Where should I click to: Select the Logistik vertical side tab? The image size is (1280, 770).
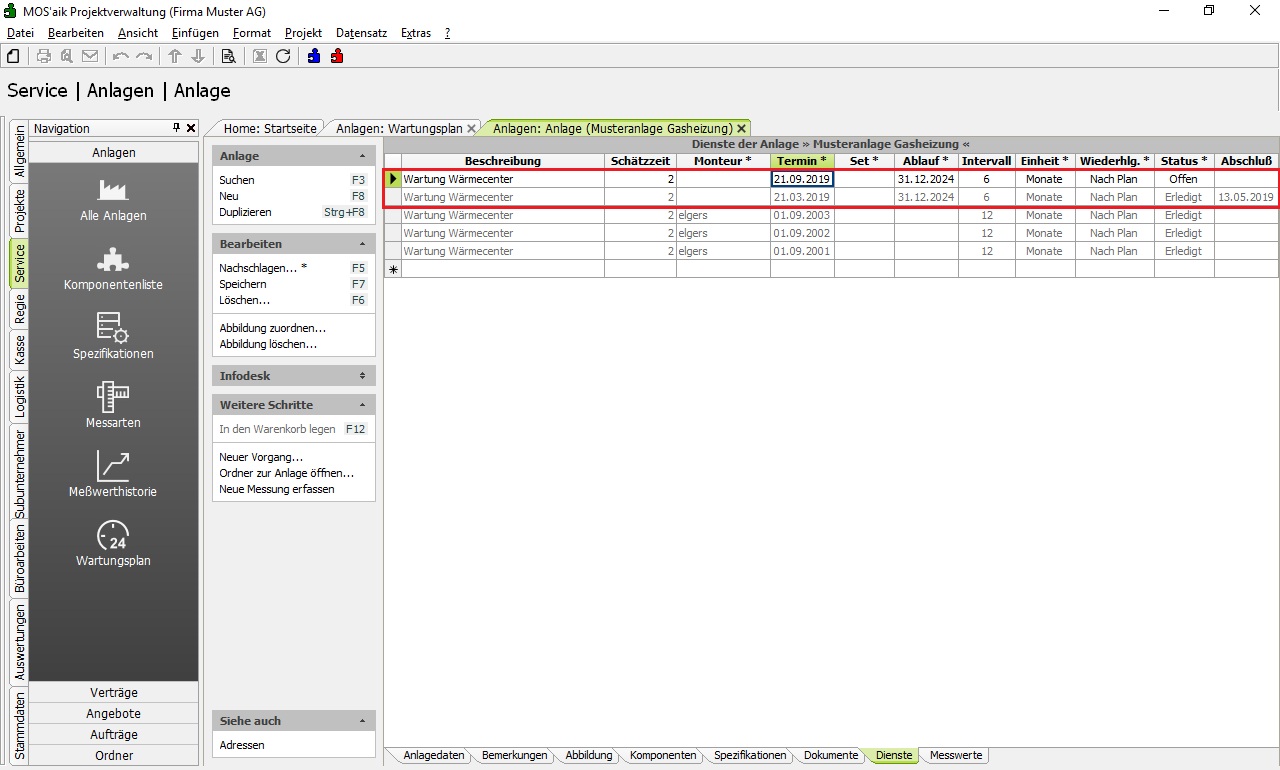coord(19,397)
